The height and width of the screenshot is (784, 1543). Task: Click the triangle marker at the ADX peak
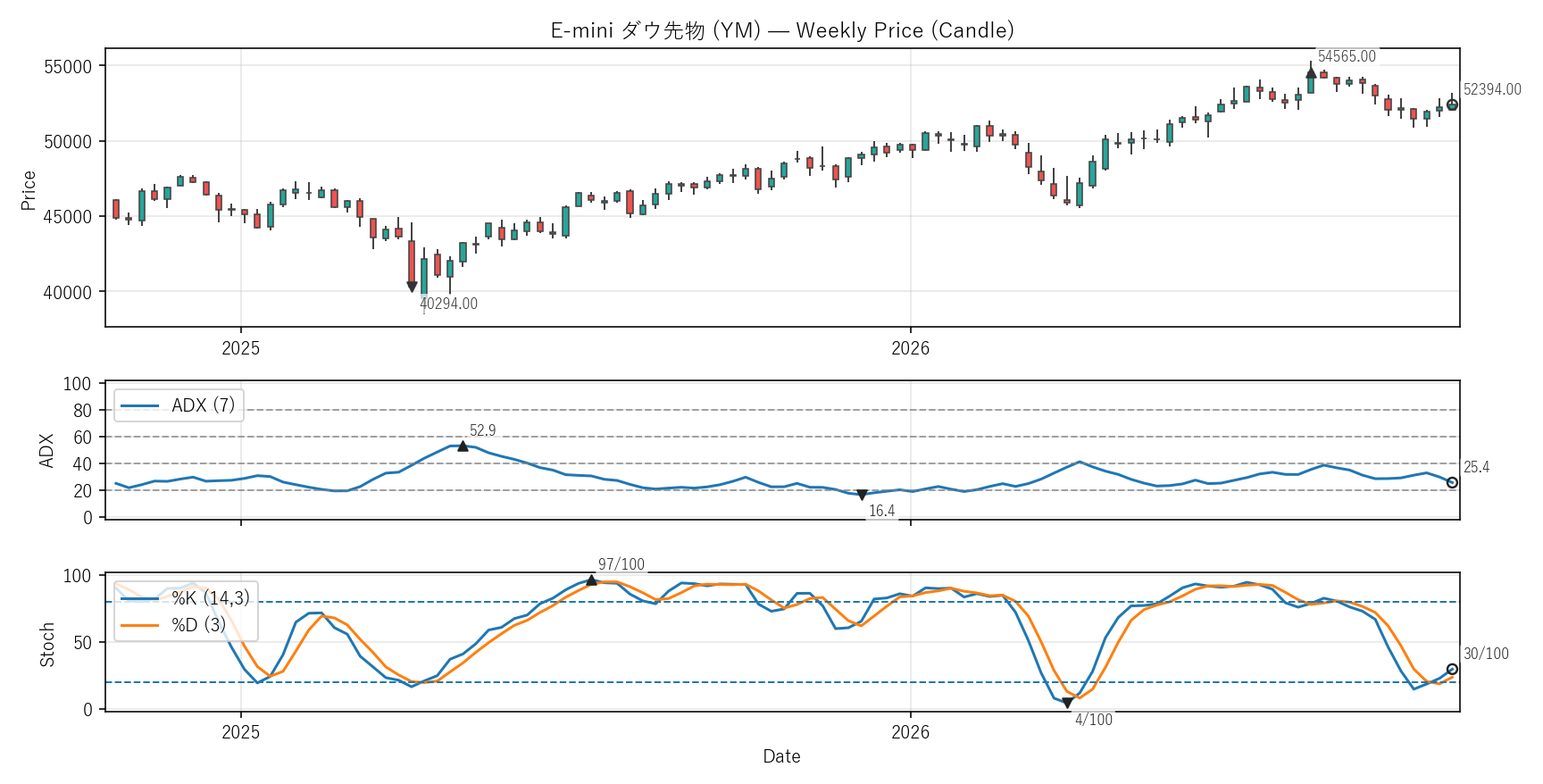pos(463,446)
